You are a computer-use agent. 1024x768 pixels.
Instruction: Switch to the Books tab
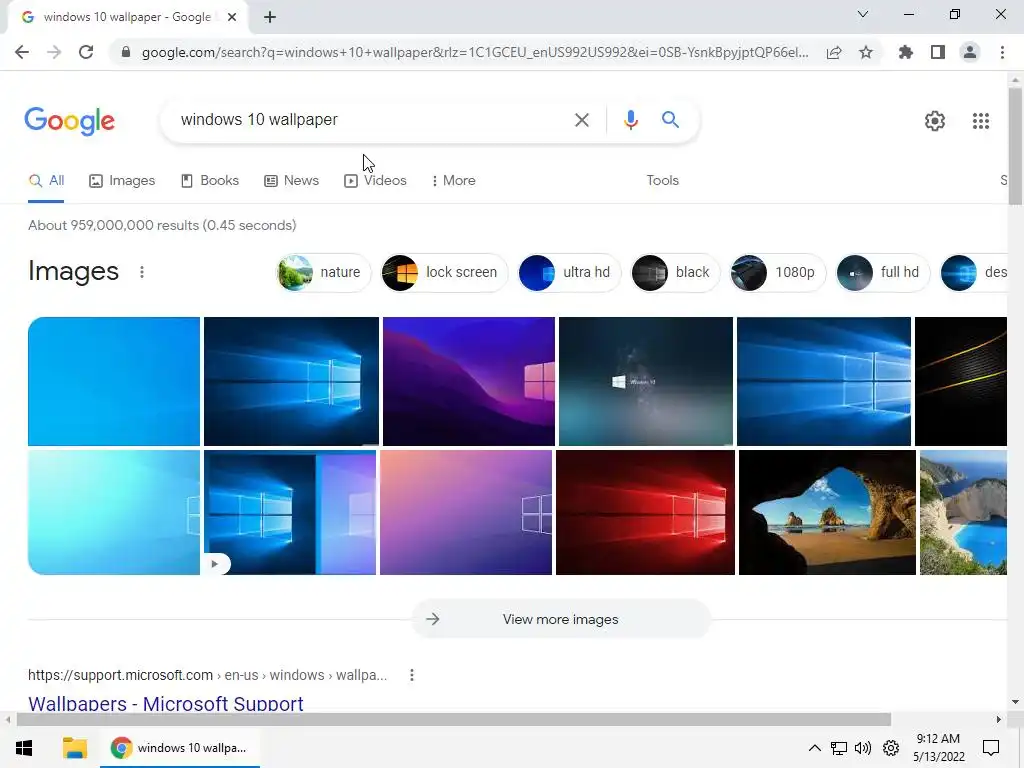(x=210, y=181)
